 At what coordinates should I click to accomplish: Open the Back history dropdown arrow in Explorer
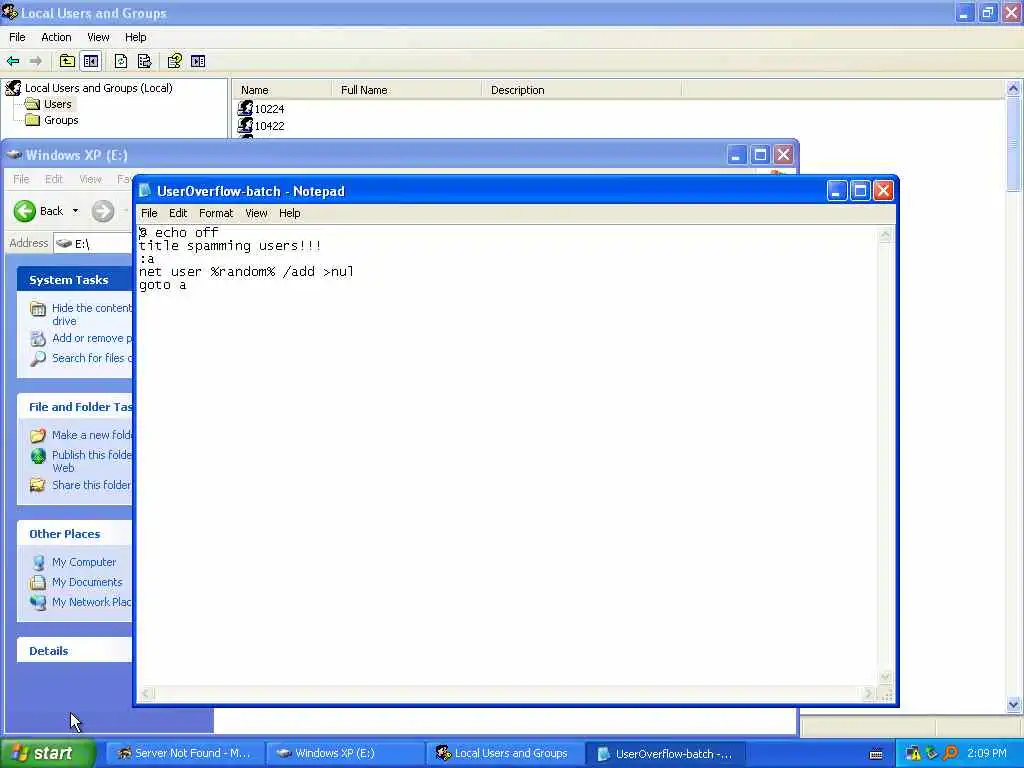[75, 211]
